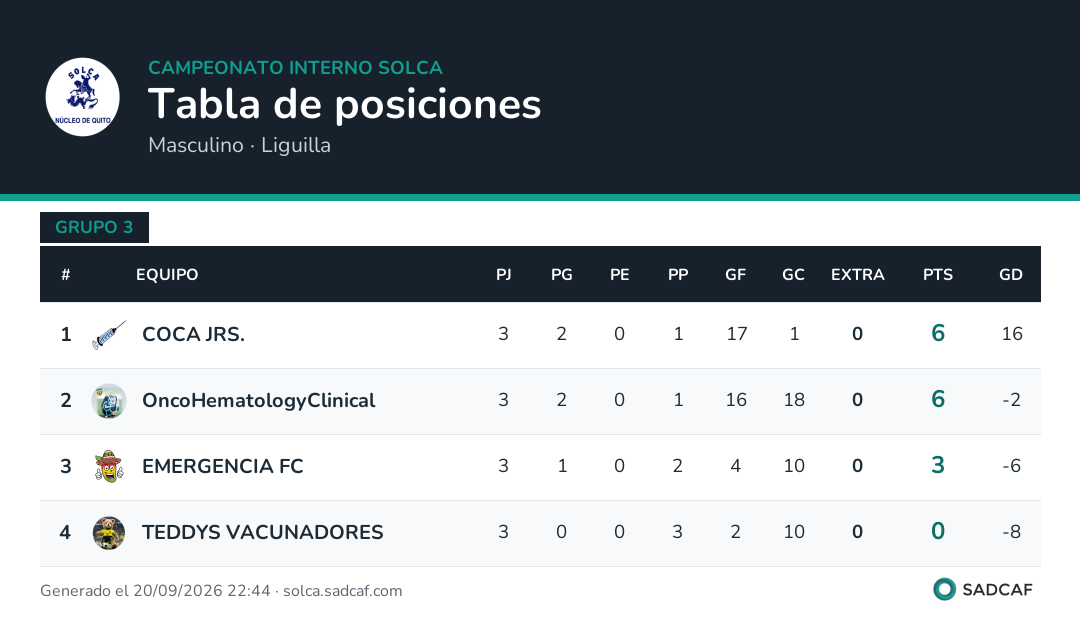Click the COCA JRS. syringe team icon
1080x642 pixels.
click(x=109, y=335)
